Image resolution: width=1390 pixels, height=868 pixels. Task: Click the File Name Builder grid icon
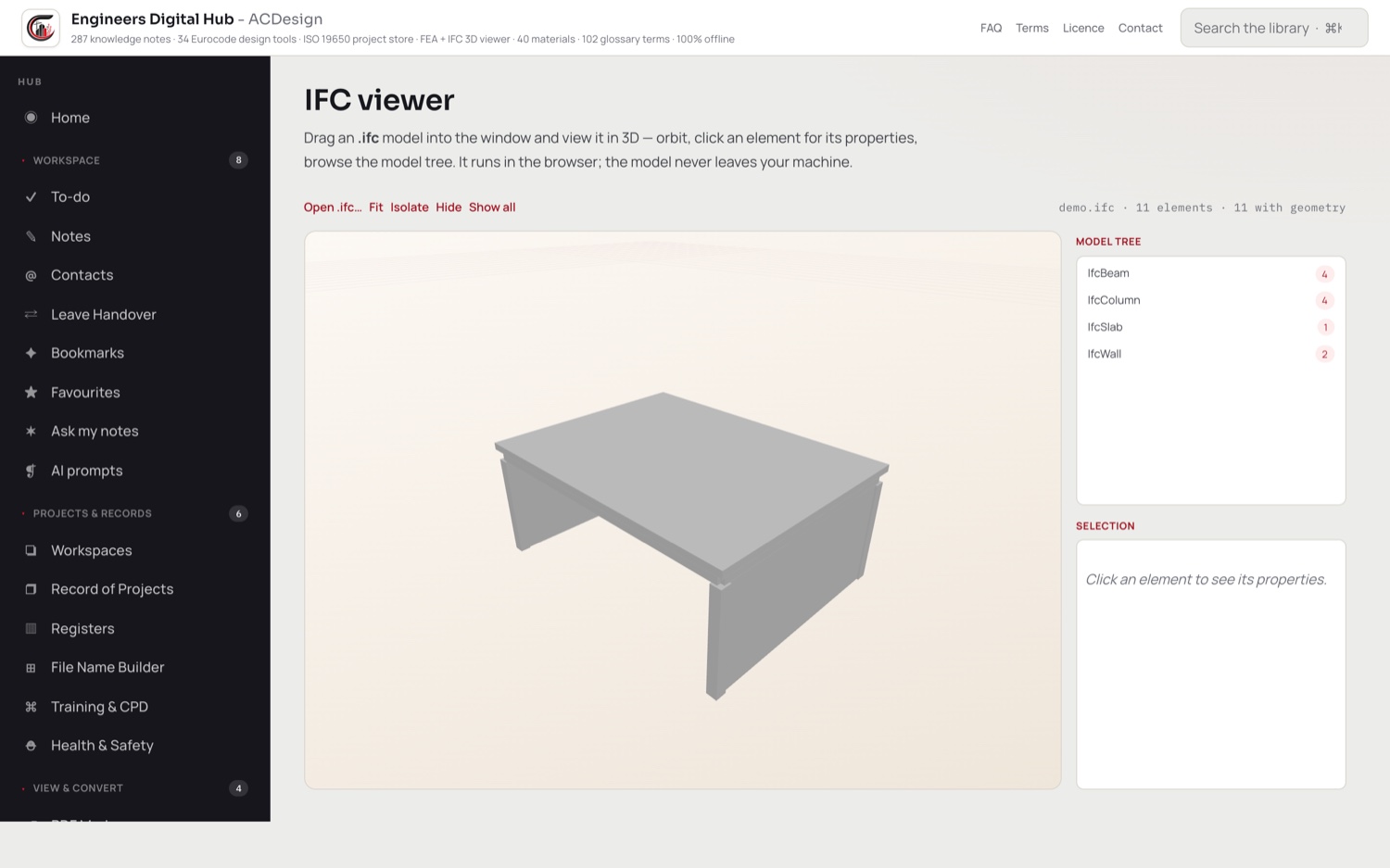pyautogui.click(x=31, y=667)
